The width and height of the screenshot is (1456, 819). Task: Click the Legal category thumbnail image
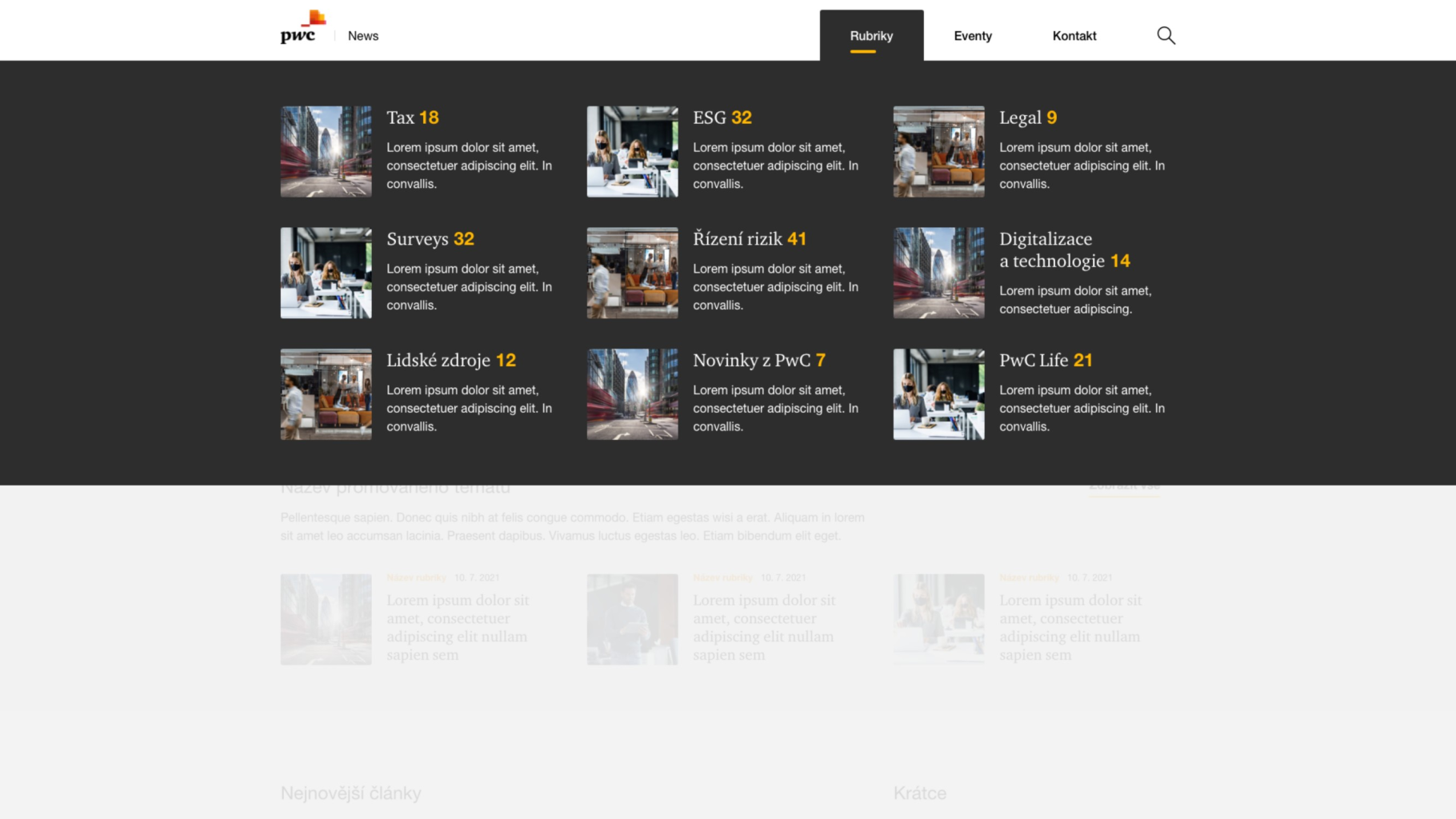(938, 151)
